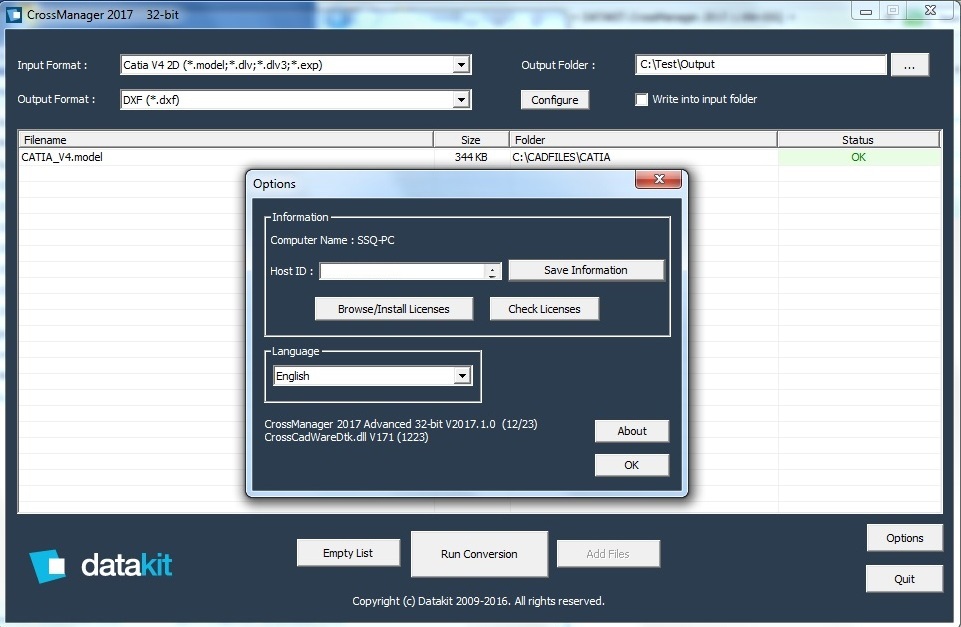The height and width of the screenshot is (627, 961).
Task: Click the Output Folder path field
Action: coord(761,64)
